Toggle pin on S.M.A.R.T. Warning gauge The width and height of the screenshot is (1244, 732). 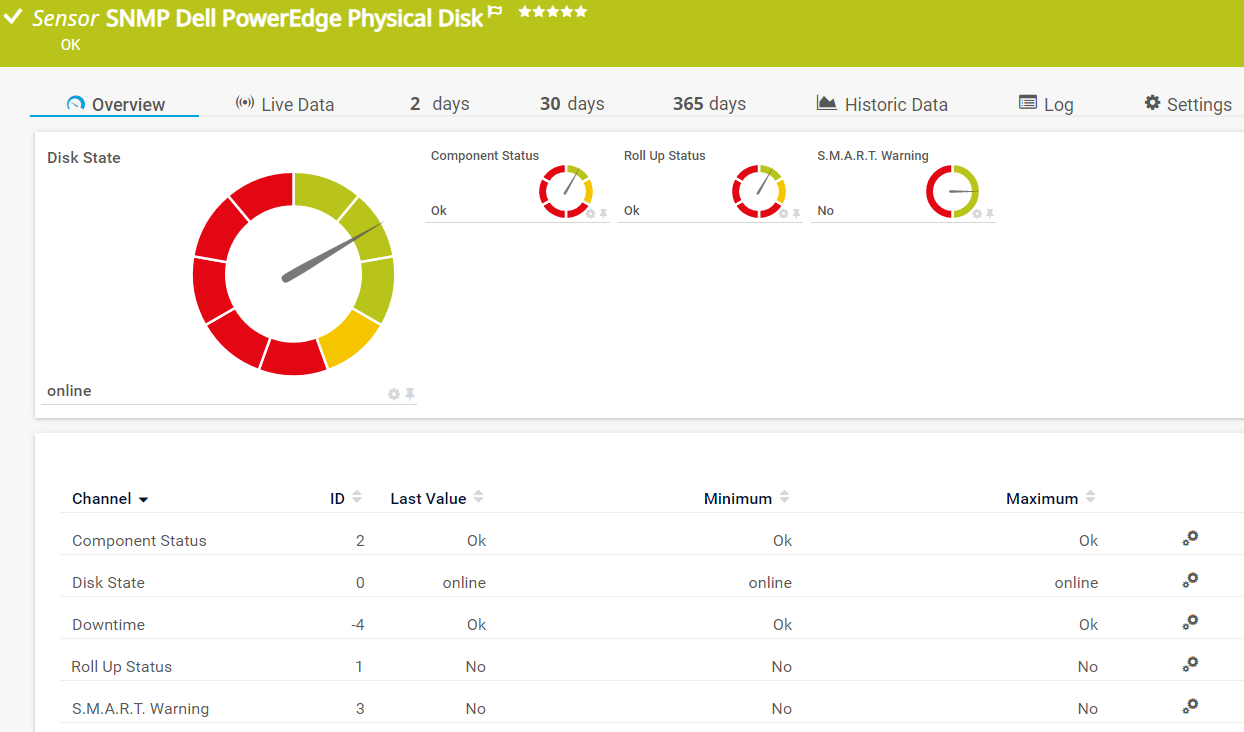[989, 213]
